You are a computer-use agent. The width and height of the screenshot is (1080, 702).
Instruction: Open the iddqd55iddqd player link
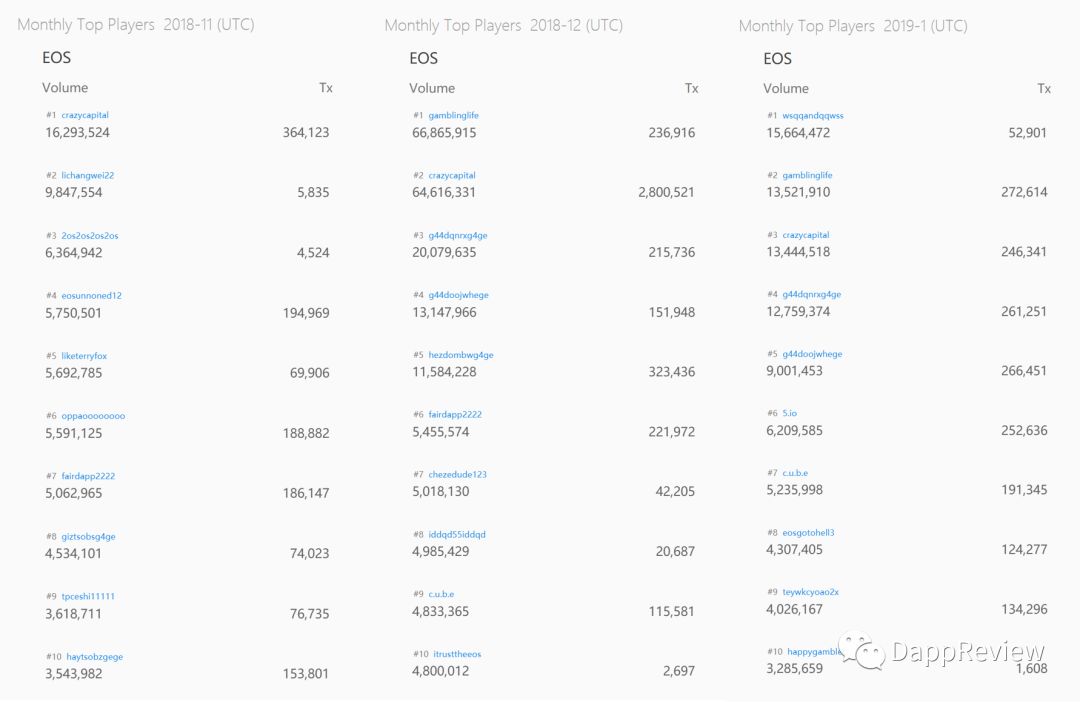456,535
